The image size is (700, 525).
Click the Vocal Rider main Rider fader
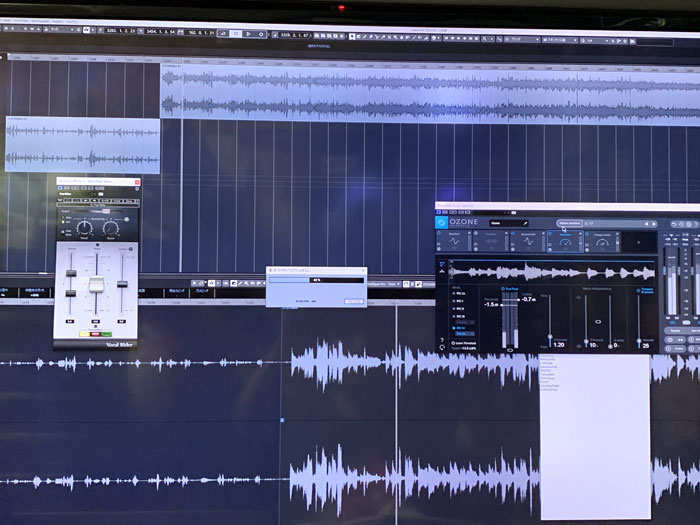pos(96,284)
